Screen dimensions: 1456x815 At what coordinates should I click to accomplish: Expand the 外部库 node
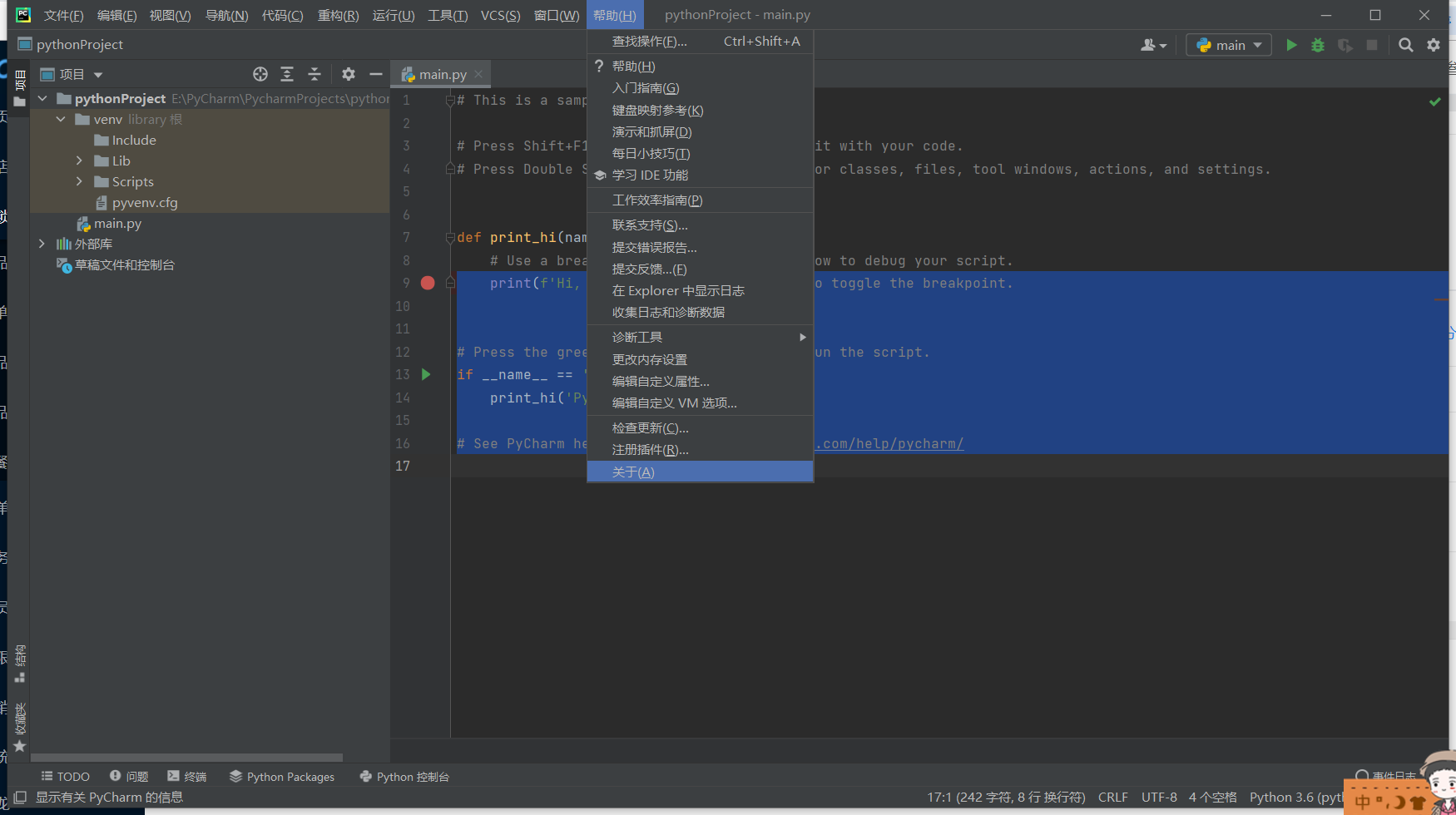pyautogui.click(x=42, y=244)
